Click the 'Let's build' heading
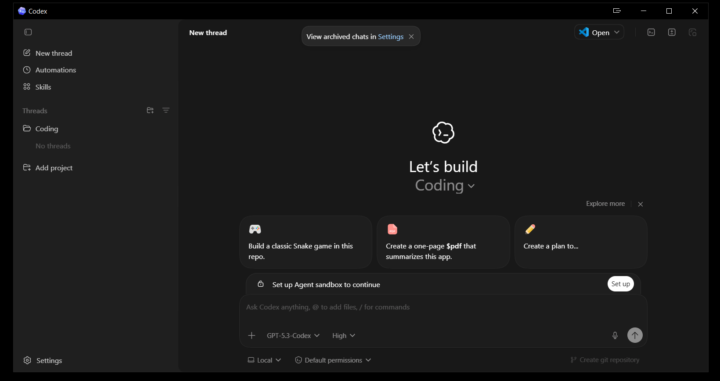Viewport: 720px width, 381px height. pos(443,167)
